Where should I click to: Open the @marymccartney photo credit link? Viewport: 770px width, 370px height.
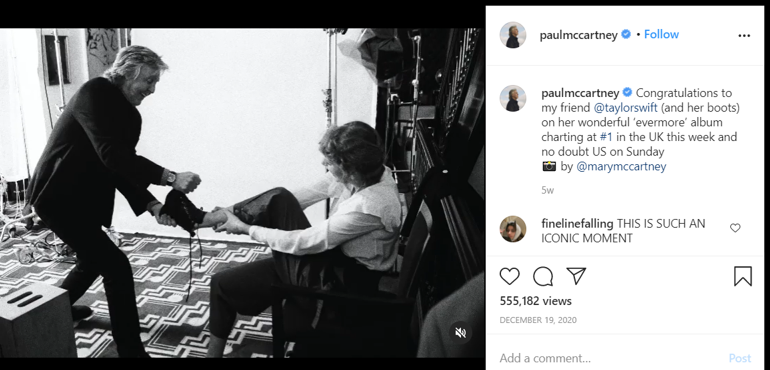(621, 167)
